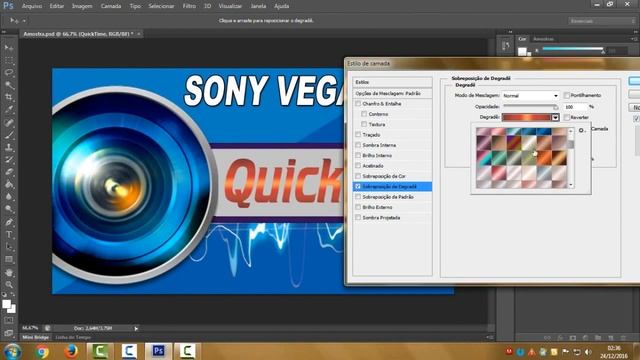Enable the Textura checkbox

[364, 124]
